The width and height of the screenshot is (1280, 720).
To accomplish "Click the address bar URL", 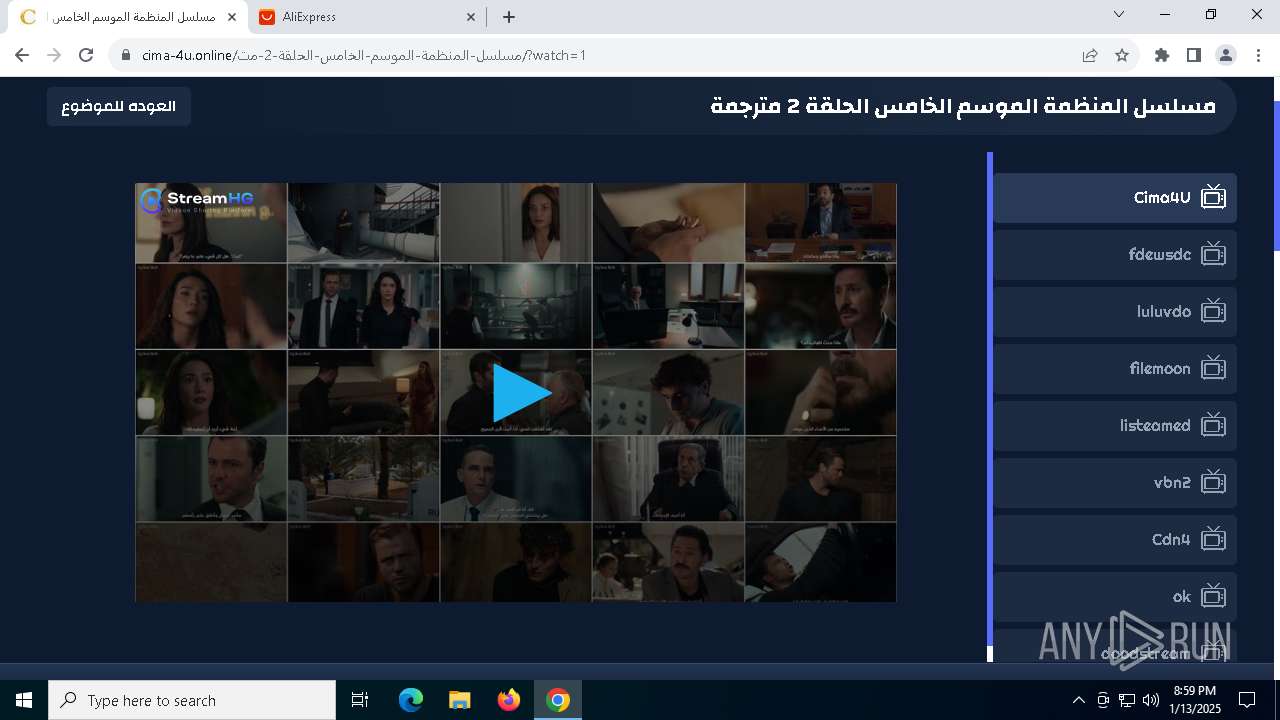I will tap(364, 55).
